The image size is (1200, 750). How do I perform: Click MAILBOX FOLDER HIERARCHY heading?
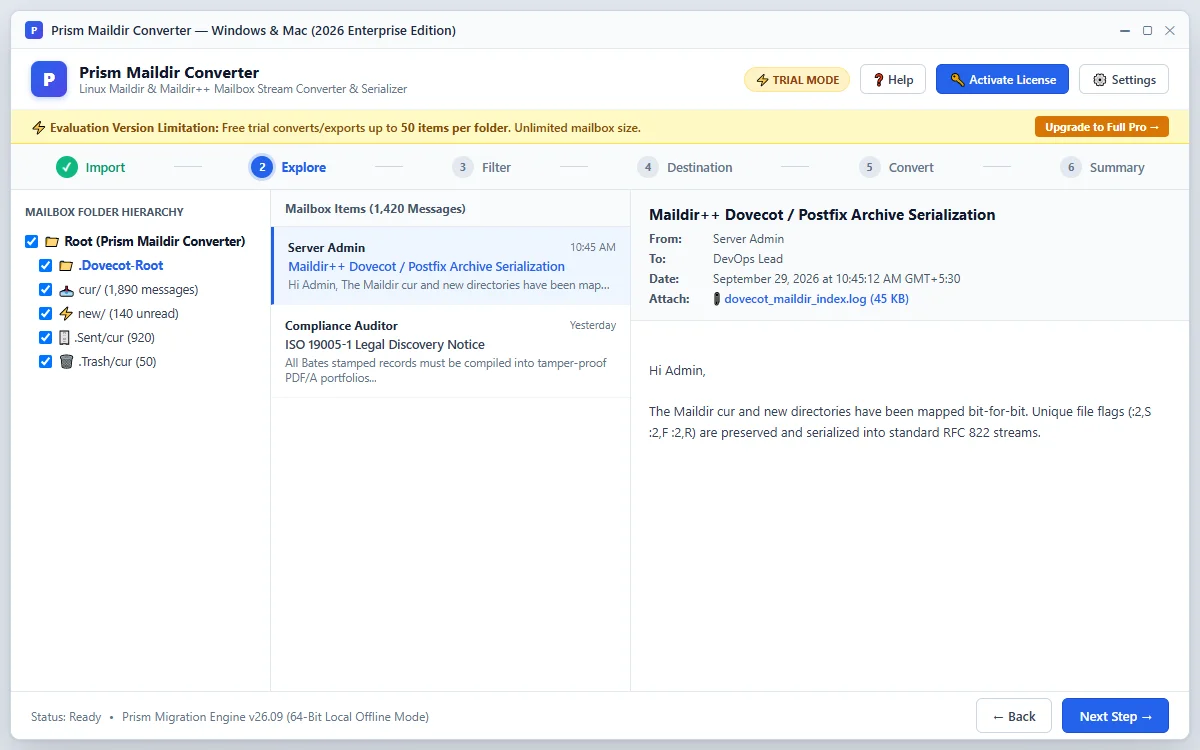[x=104, y=212]
